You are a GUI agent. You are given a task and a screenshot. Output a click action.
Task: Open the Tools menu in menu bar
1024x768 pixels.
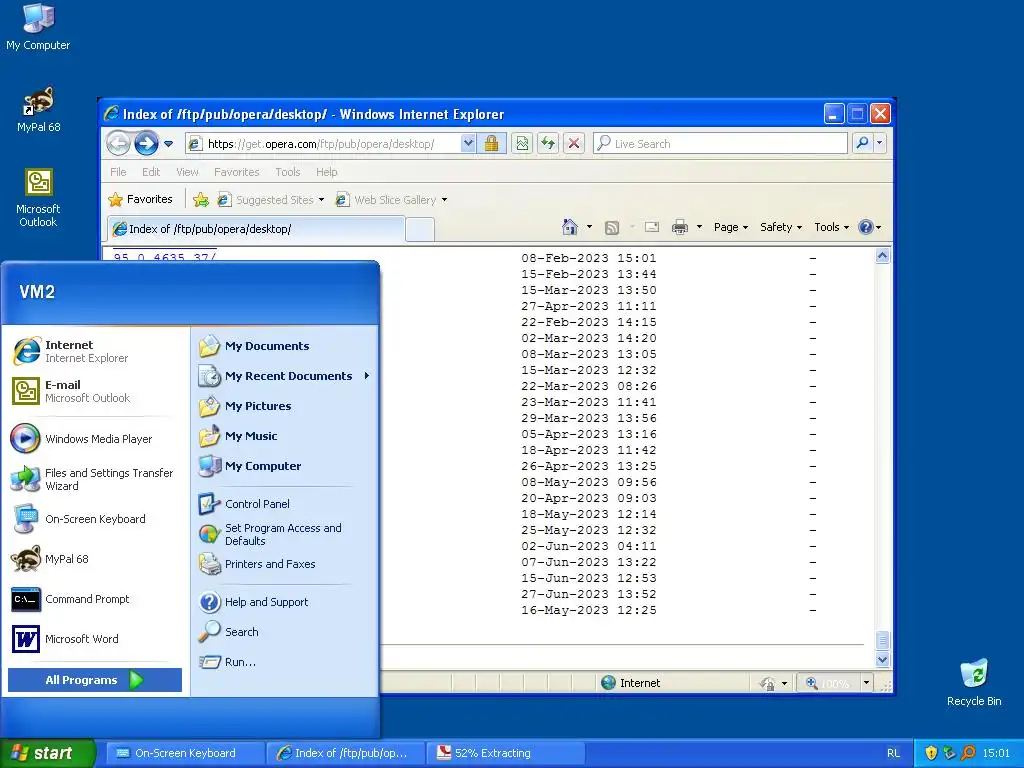(x=287, y=172)
